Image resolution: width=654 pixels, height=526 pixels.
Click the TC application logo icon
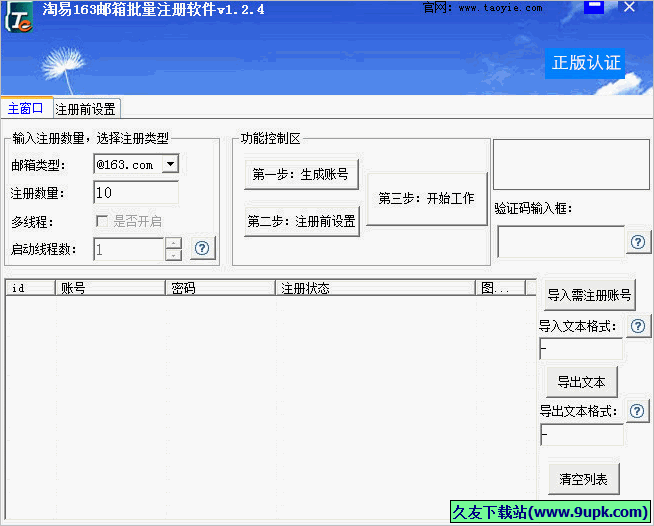click(19, 17)
